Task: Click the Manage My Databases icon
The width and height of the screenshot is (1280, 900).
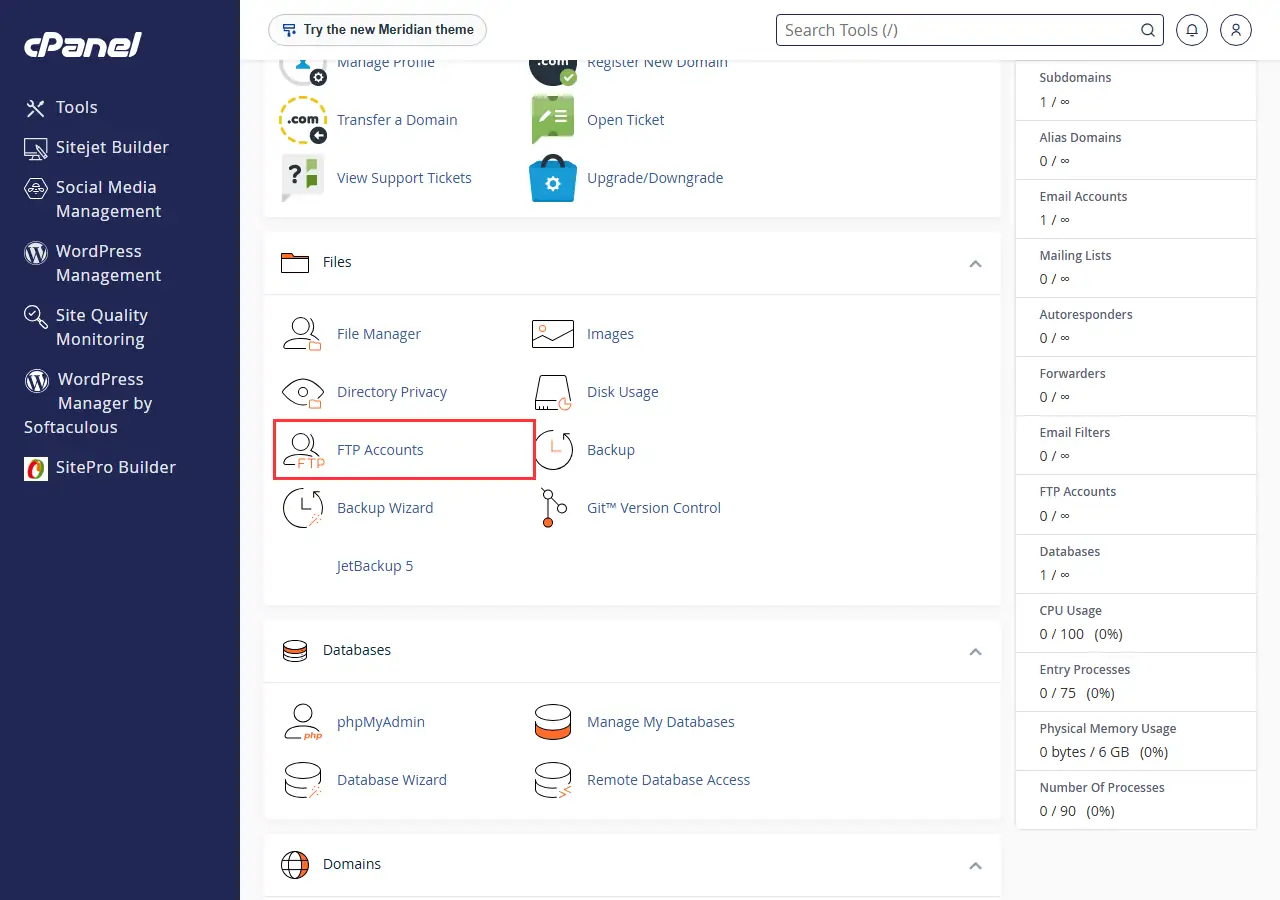Action: click(x=553, y=722)
